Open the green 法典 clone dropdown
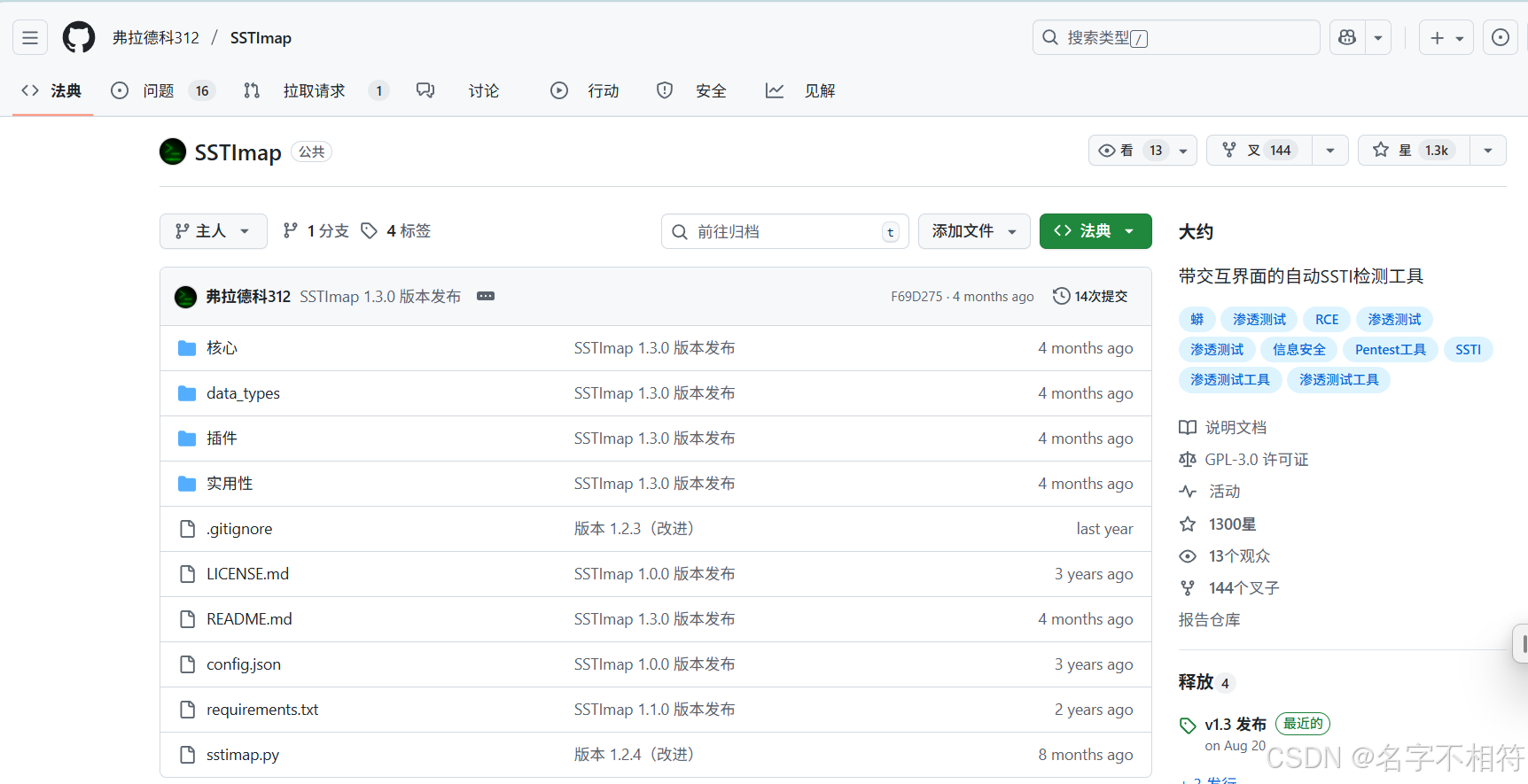1528x784 pixels. coord(1095,231)
